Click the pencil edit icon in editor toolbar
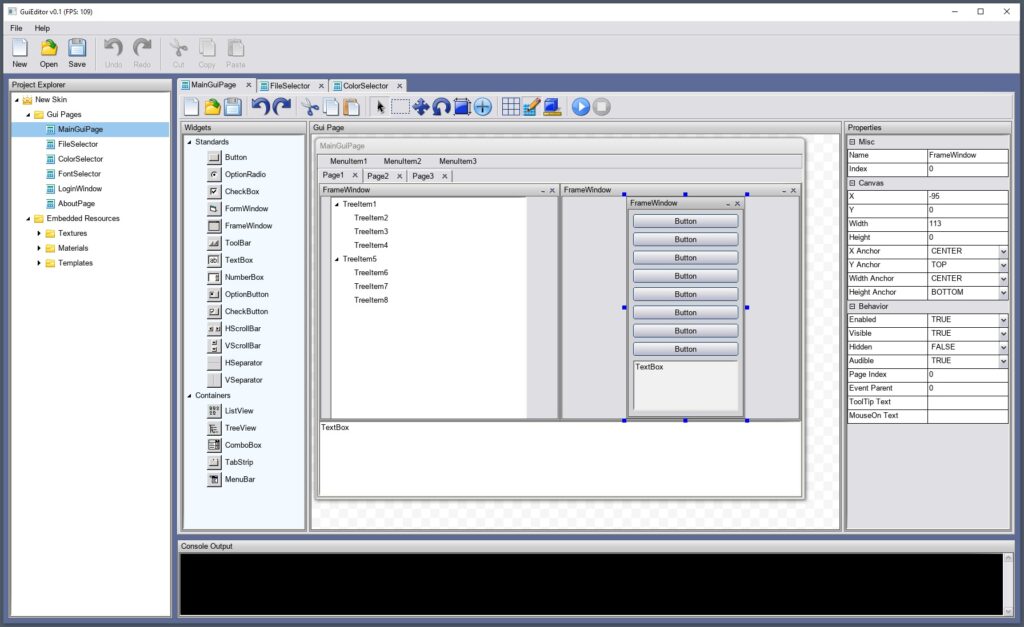The height and width of the screenshot is (627, 1024). coord(531,106)
